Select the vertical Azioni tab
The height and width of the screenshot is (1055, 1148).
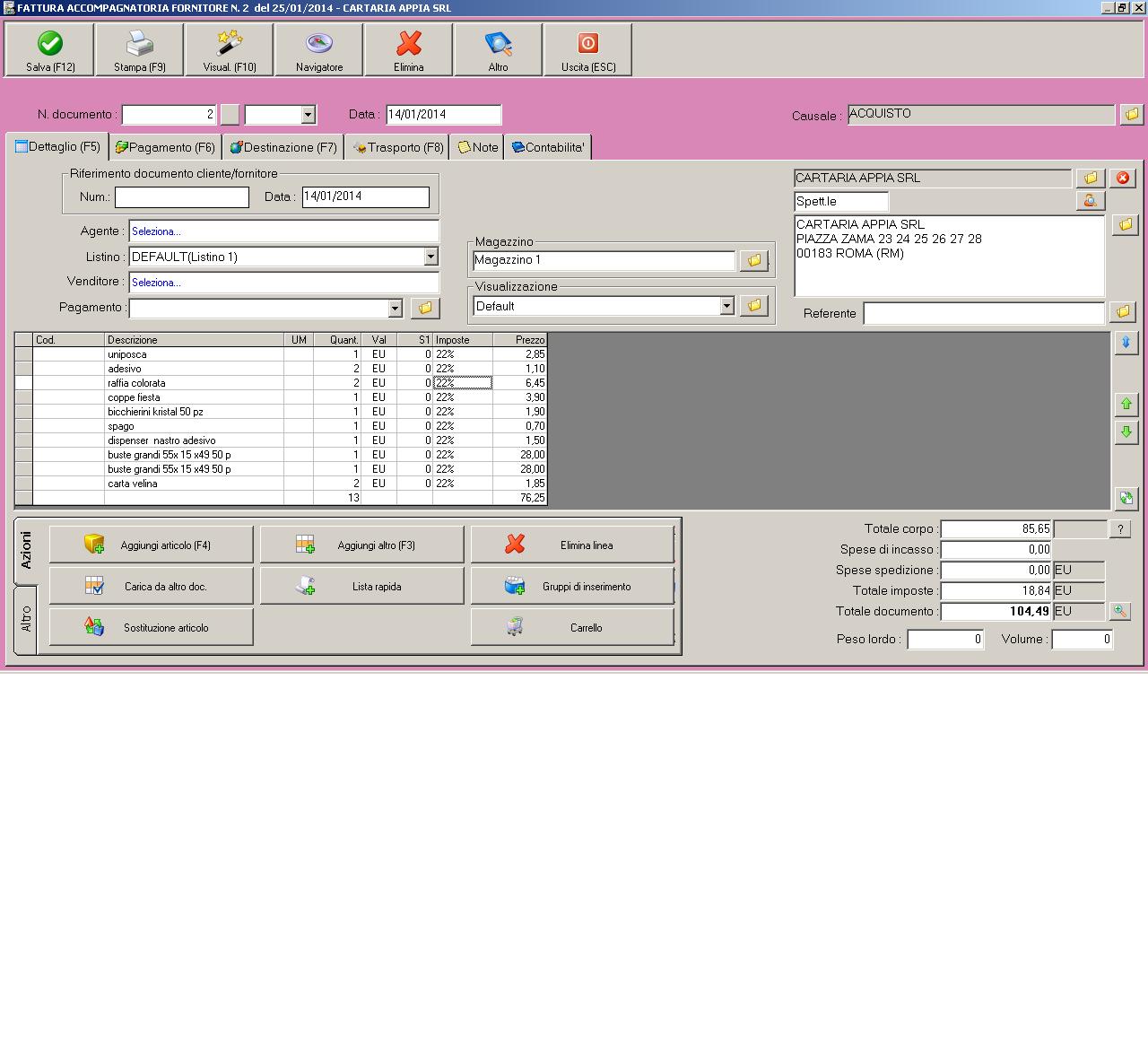pyautogui.click(x=26, y=550)
